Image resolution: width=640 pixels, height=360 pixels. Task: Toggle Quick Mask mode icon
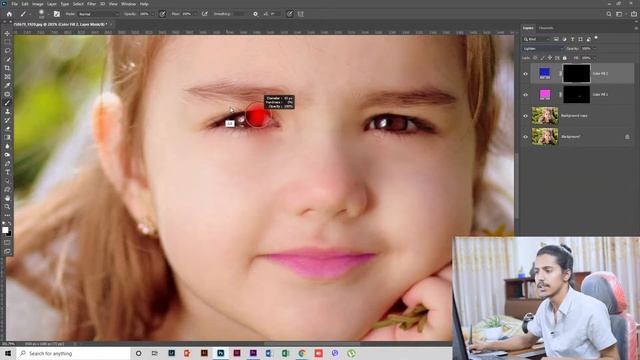[7, 242]
